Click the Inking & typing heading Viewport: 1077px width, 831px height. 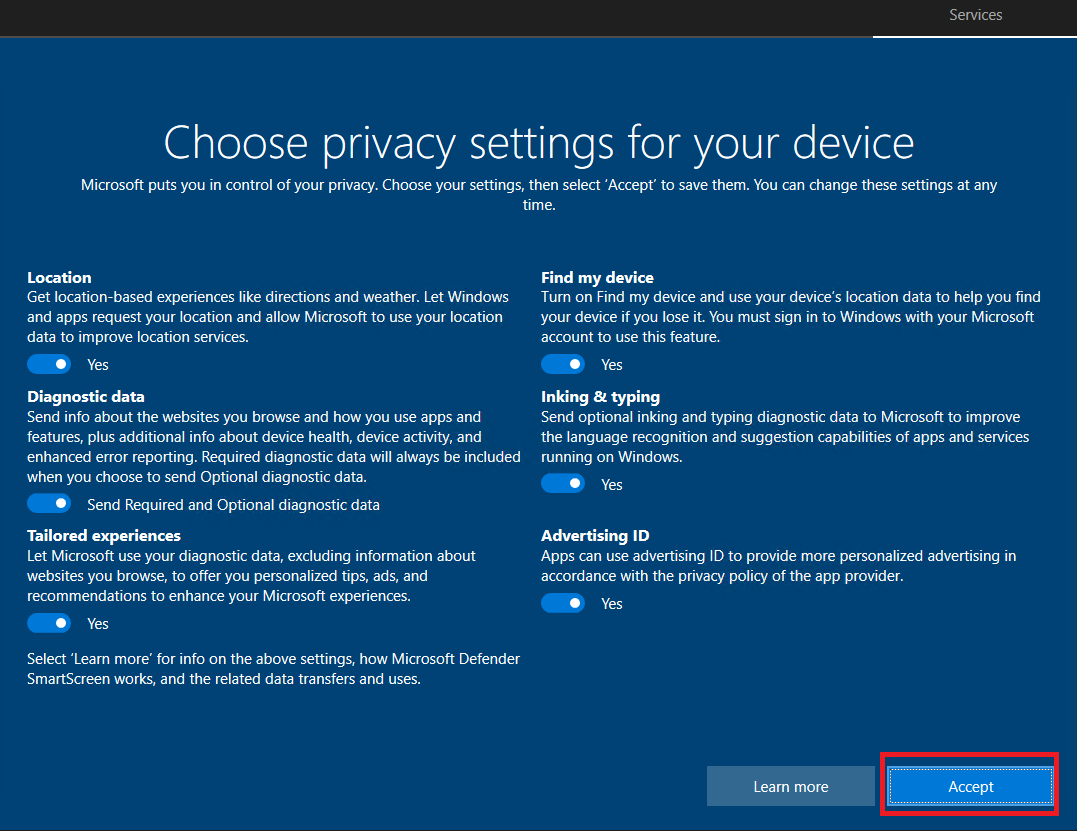pyautogui.click(x=600, y=396)
